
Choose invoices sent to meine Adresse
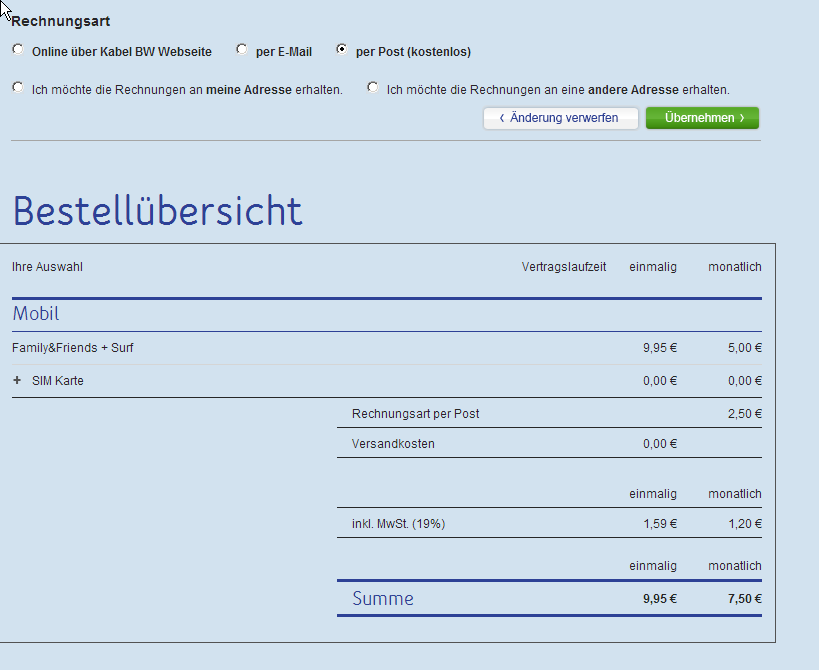point(18,88)
